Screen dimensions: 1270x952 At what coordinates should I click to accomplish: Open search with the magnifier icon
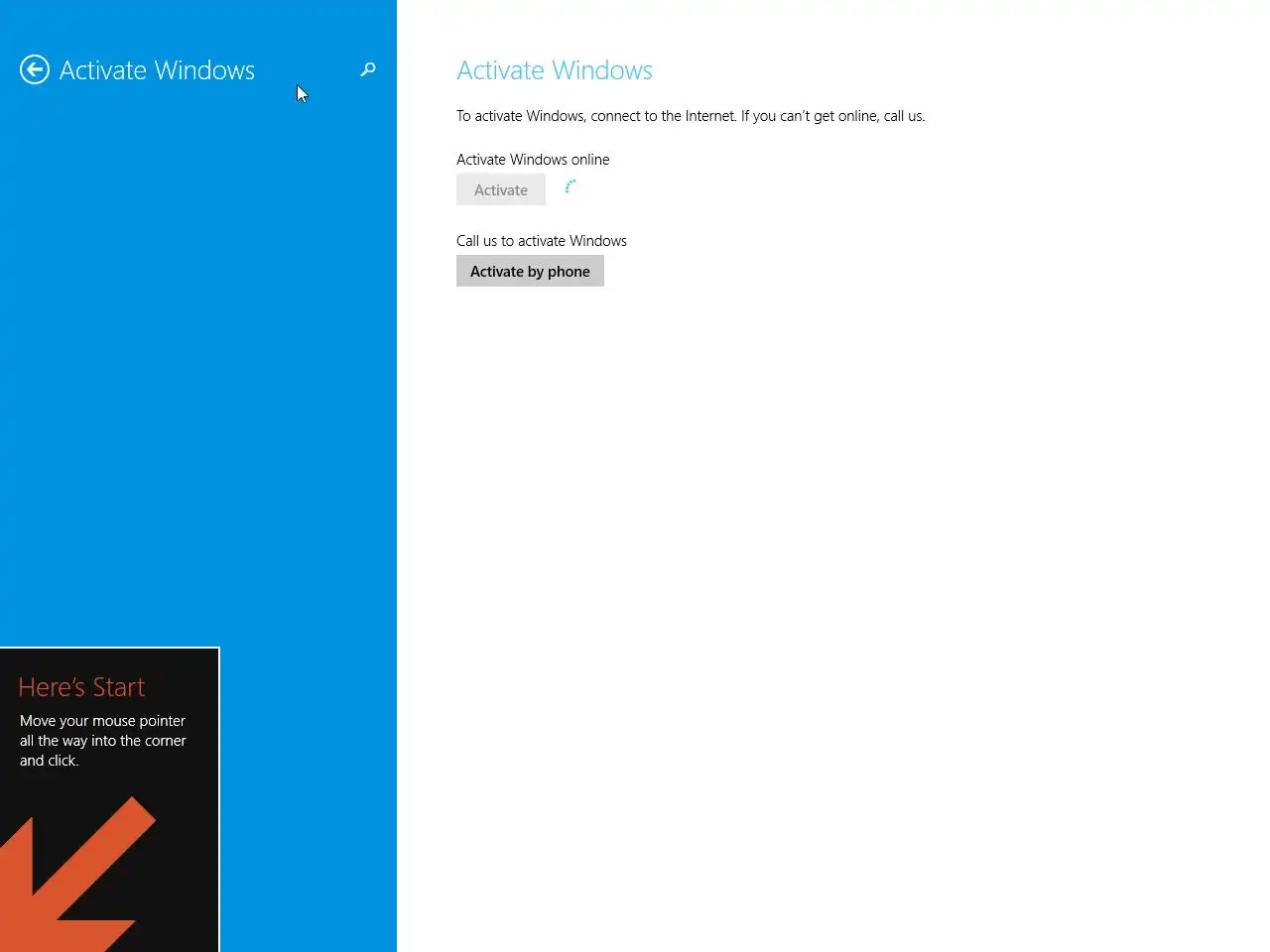coord(368,69)
